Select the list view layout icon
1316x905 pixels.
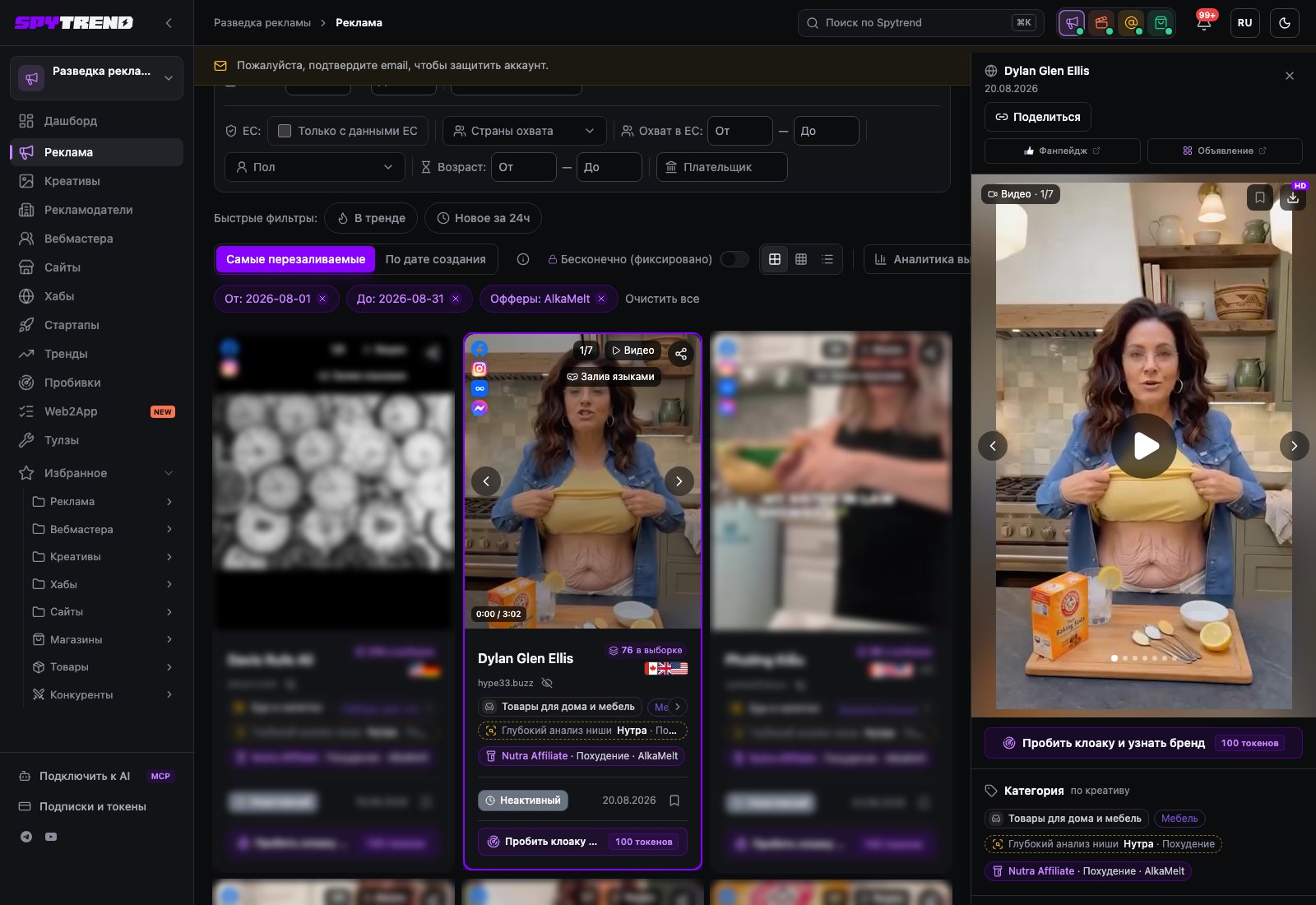tap(827, 259)
